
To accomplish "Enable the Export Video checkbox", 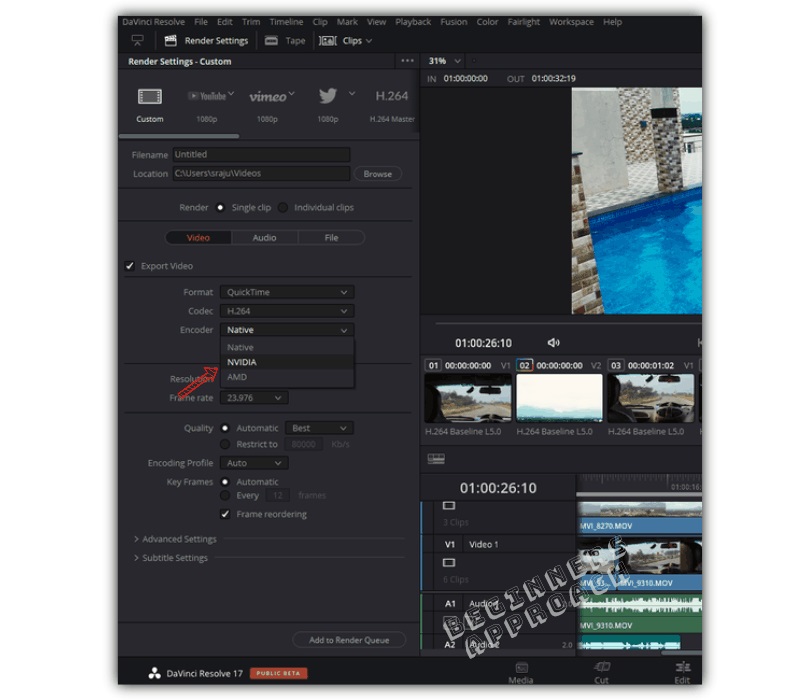I will pos(129,266).
